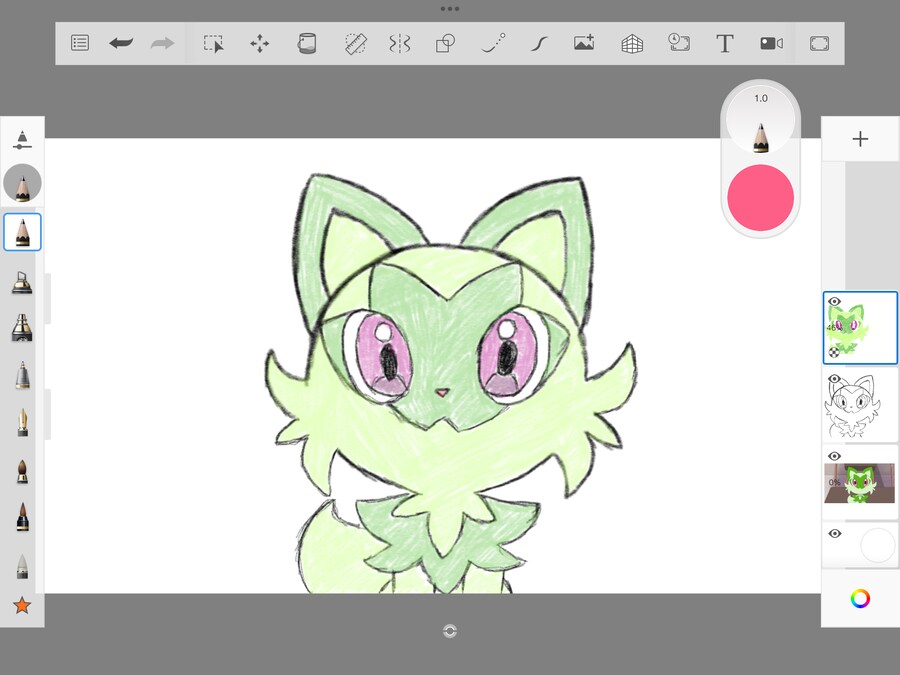Add a new layer with plus
The image size is (900, 675).
(860, 139)
